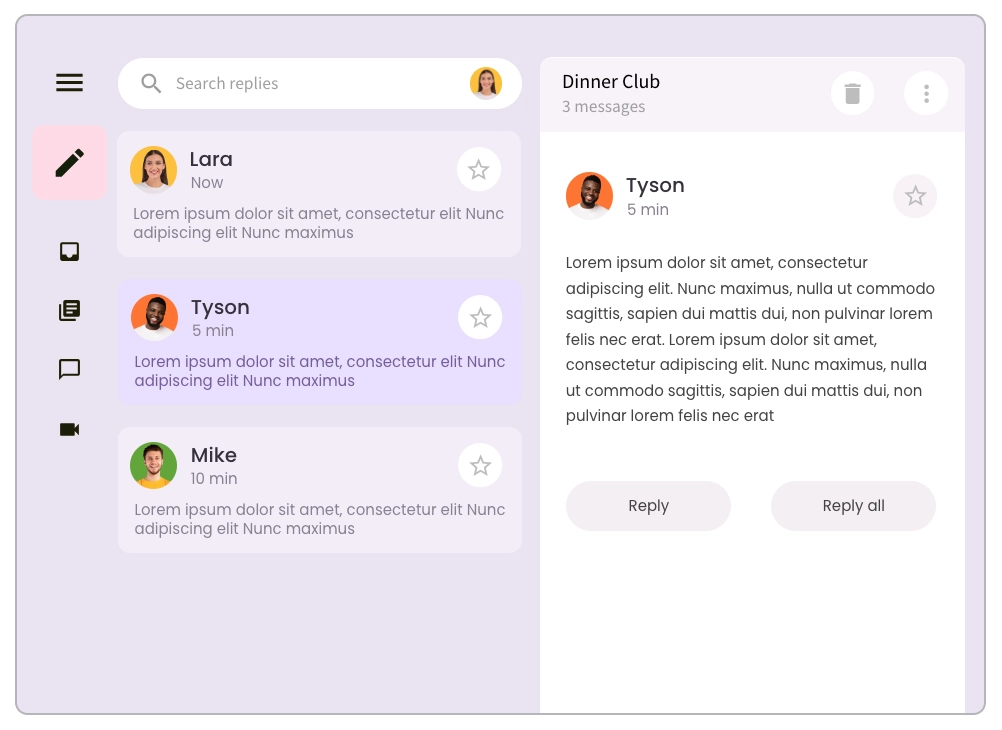Screen dimensions: 1002x730
Task: Click Tyson's avatar in the open message
Action: click(x=589, y=196)
